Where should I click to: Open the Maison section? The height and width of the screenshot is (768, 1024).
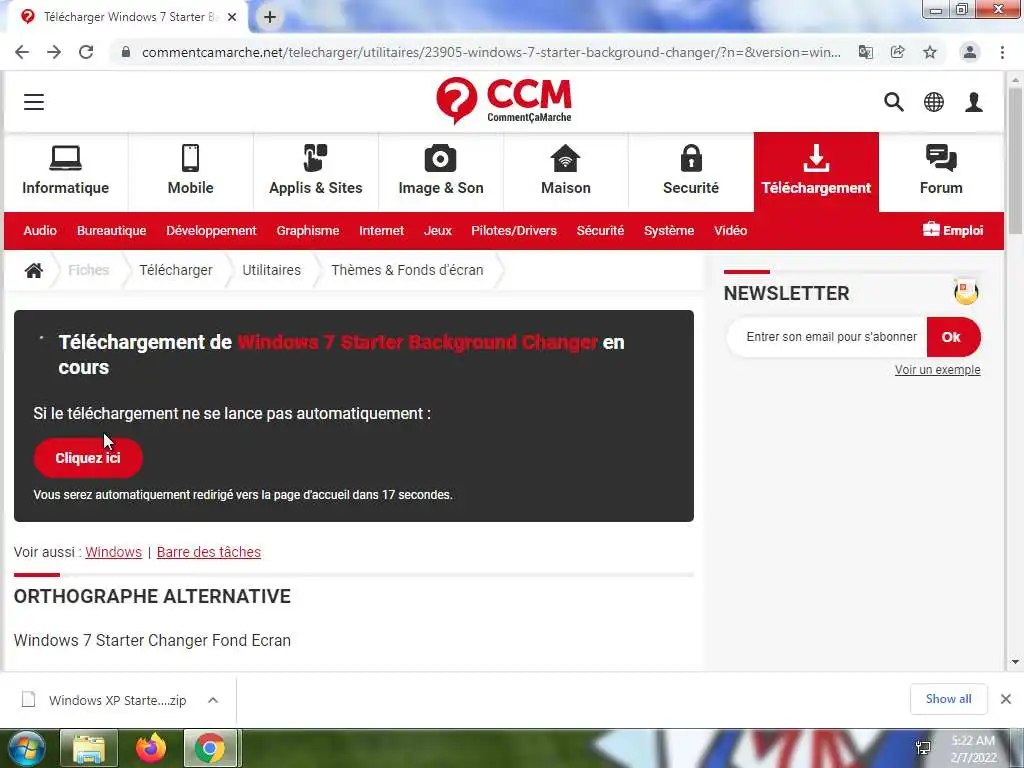click(x=566, y=172)
